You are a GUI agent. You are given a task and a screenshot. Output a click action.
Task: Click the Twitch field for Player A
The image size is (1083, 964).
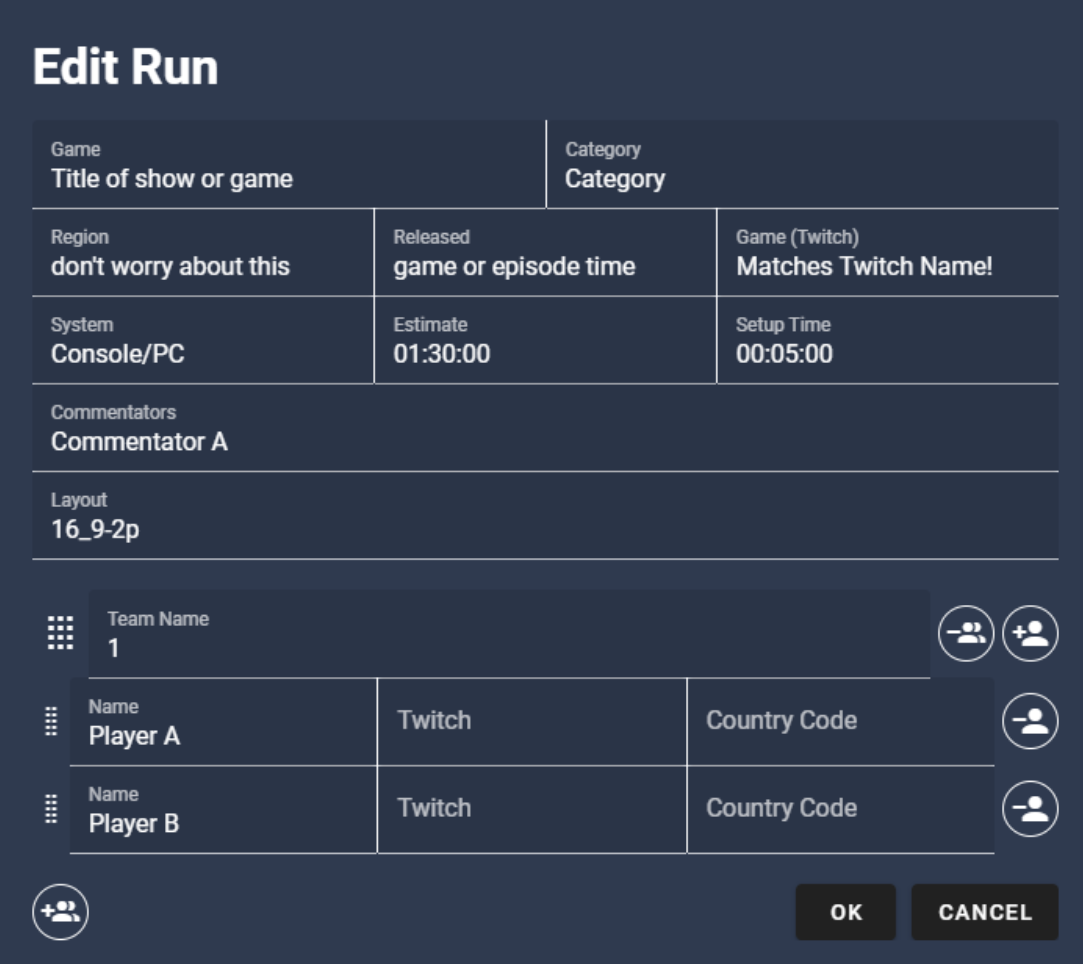(x=532, y=721)
